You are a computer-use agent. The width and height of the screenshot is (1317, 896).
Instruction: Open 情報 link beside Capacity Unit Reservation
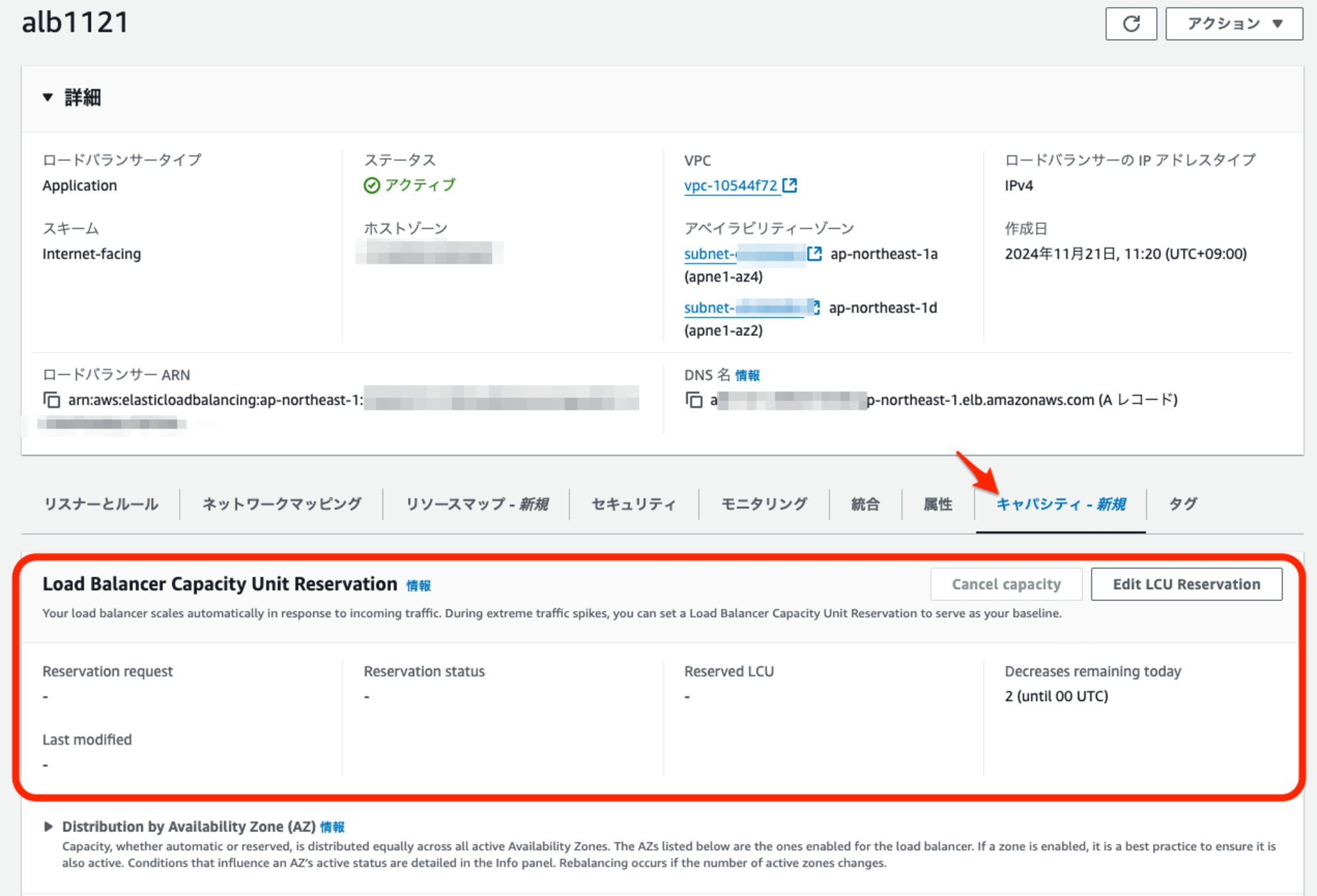click(x=419, y=586)
